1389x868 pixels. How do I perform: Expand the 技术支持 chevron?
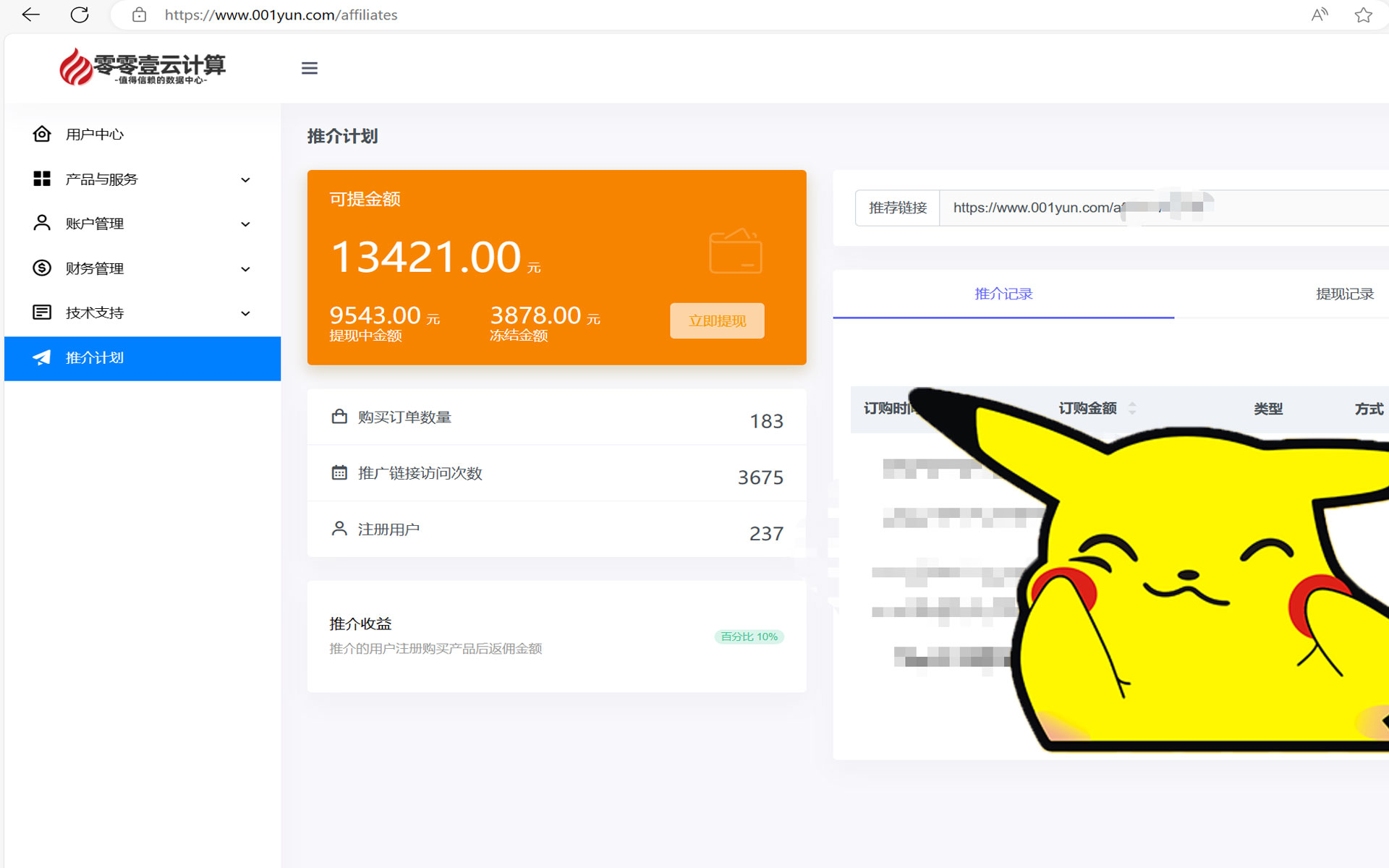[246, 313]
